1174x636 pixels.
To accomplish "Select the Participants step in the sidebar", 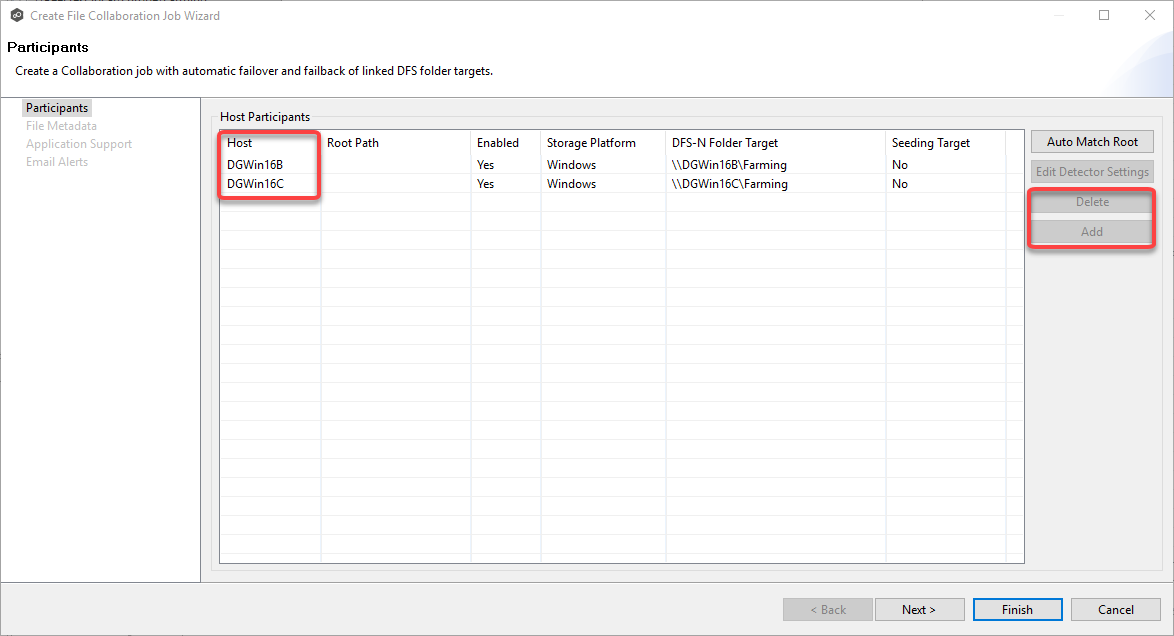I will pos(56,107).
